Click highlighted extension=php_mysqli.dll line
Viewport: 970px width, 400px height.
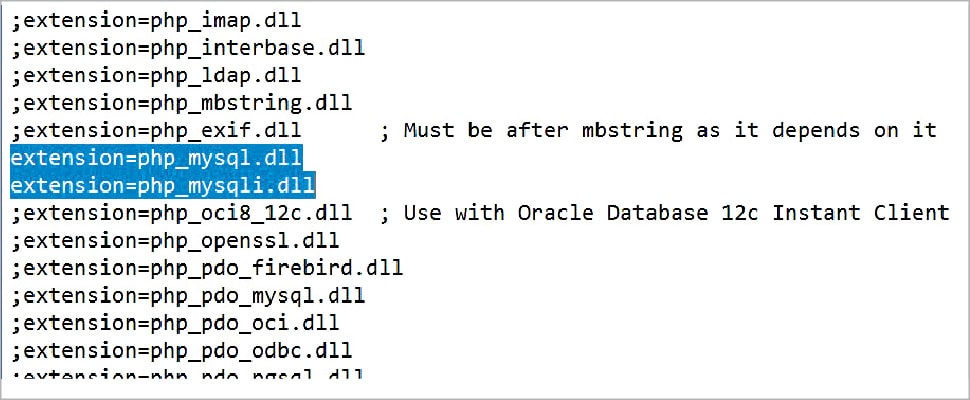pyautogui.click(x=162, y=184)
